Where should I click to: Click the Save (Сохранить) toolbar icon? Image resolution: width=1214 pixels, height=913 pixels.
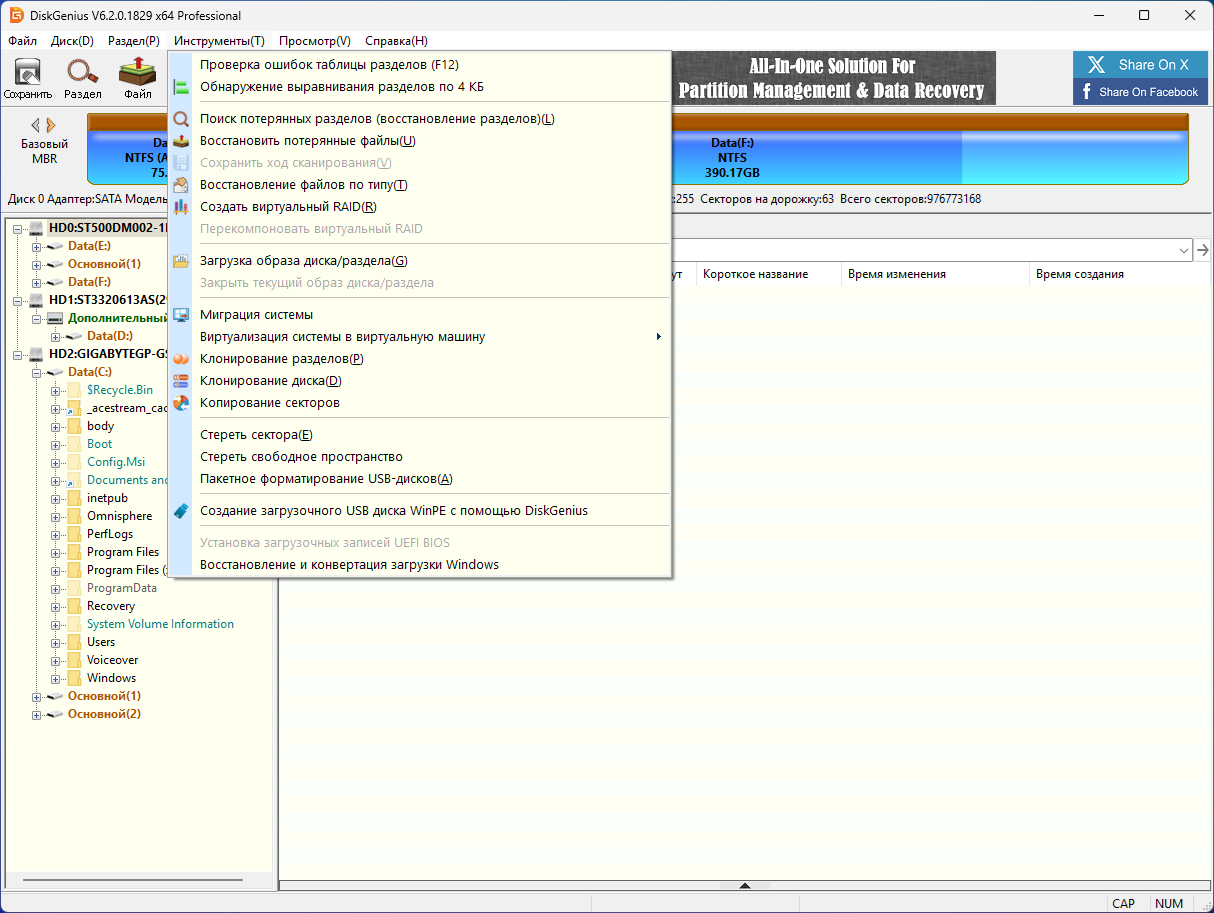point(27,72)
